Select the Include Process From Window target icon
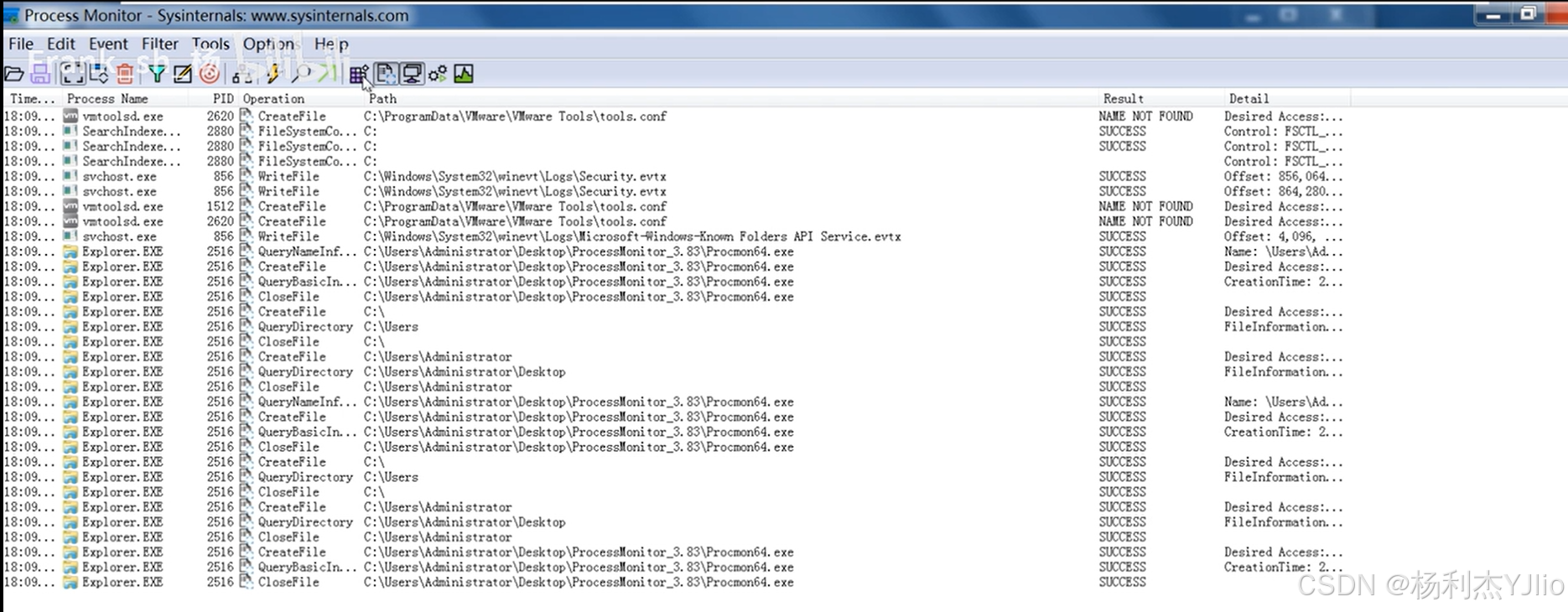The width and height of the screenshot is (1568, 612). 210,75
